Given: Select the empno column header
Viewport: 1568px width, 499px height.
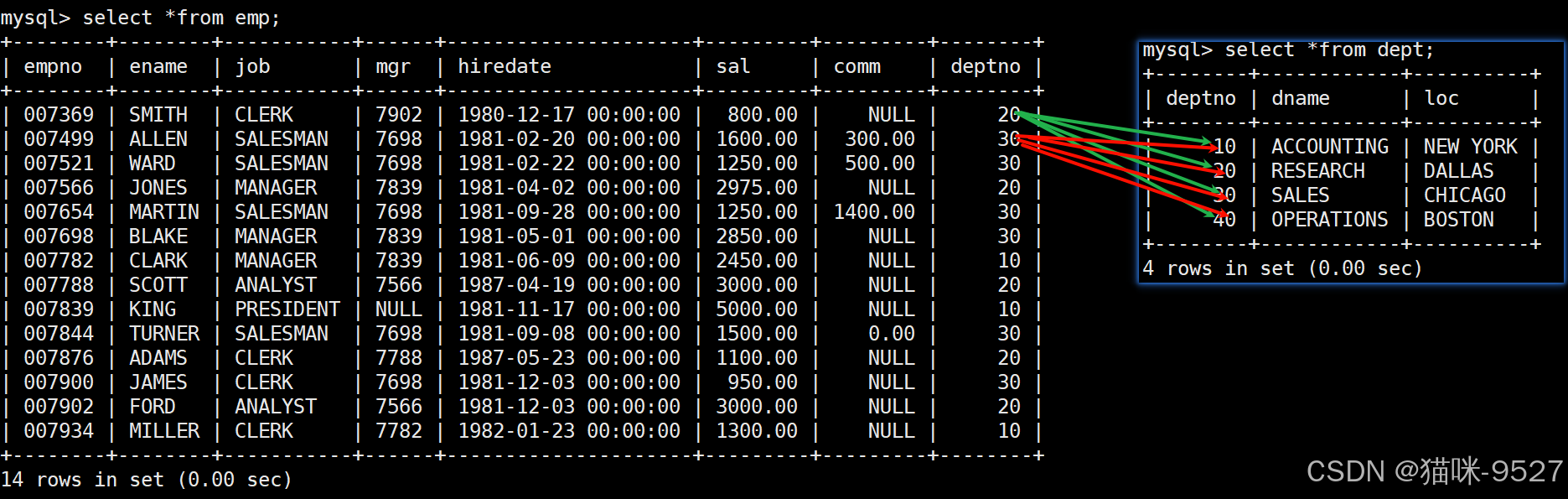Looking at the screenshot, I should pos(53,66).
